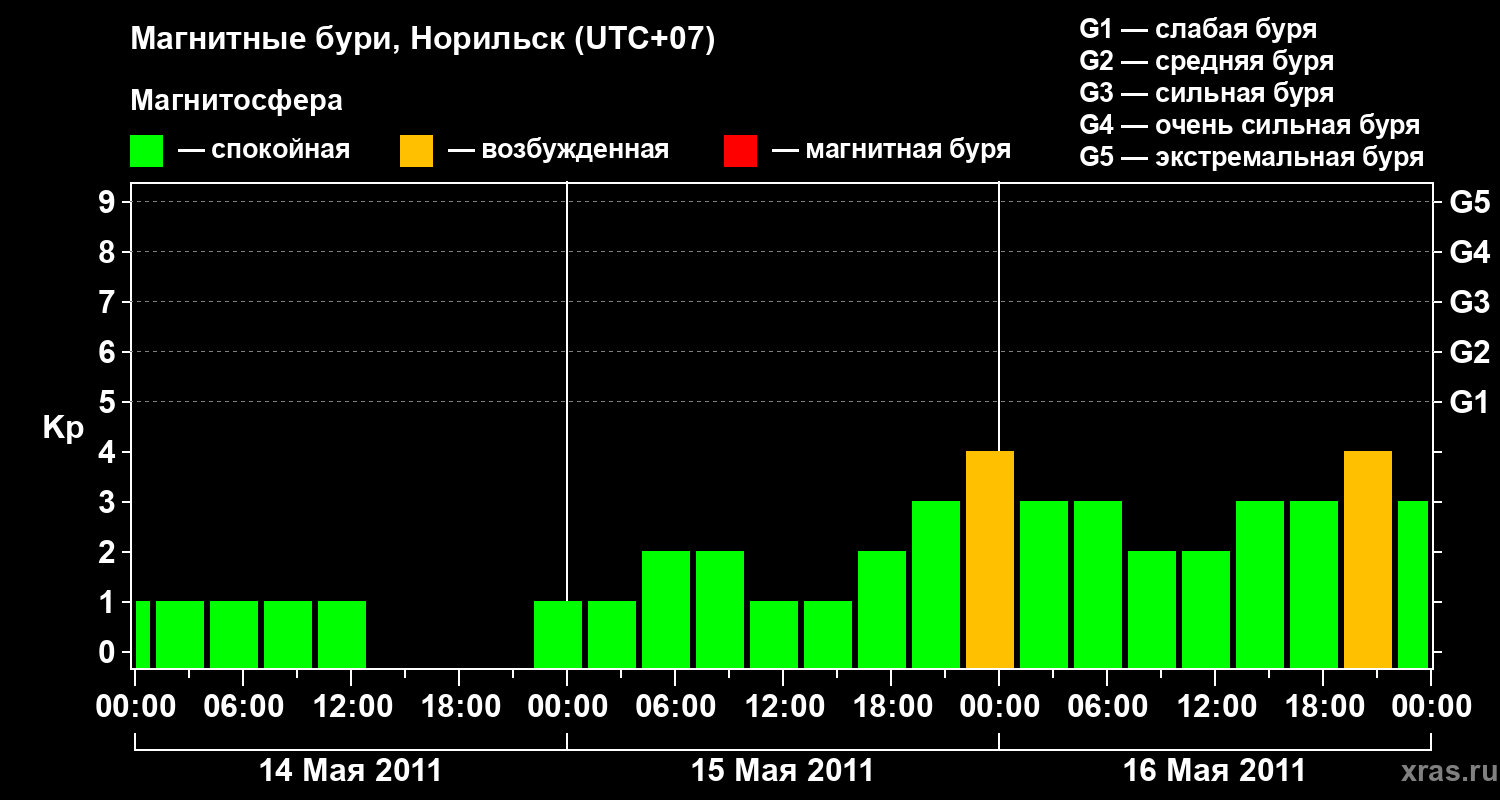Click the red 'магнитная буря' legend square
The width and height of the screenshot is (1500, 800).
click(x=740, y=151)
